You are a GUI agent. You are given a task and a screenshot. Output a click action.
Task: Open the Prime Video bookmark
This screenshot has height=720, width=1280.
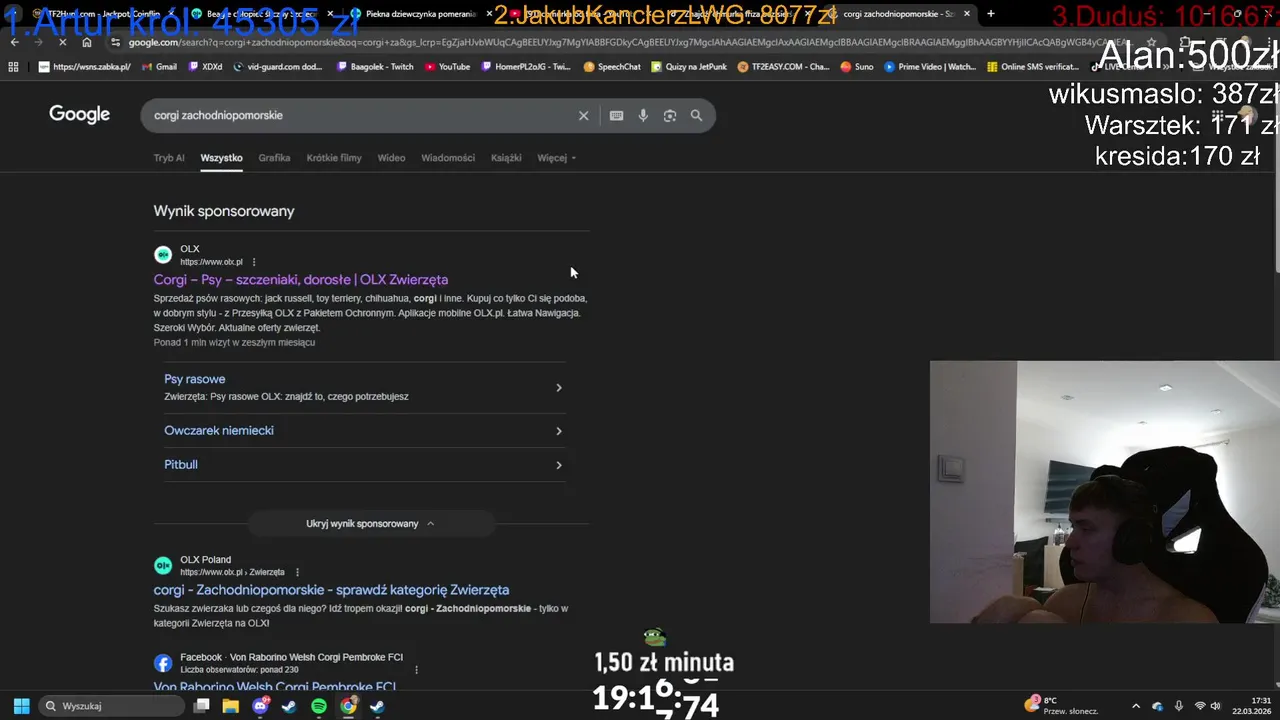click(x=929, y=67)
